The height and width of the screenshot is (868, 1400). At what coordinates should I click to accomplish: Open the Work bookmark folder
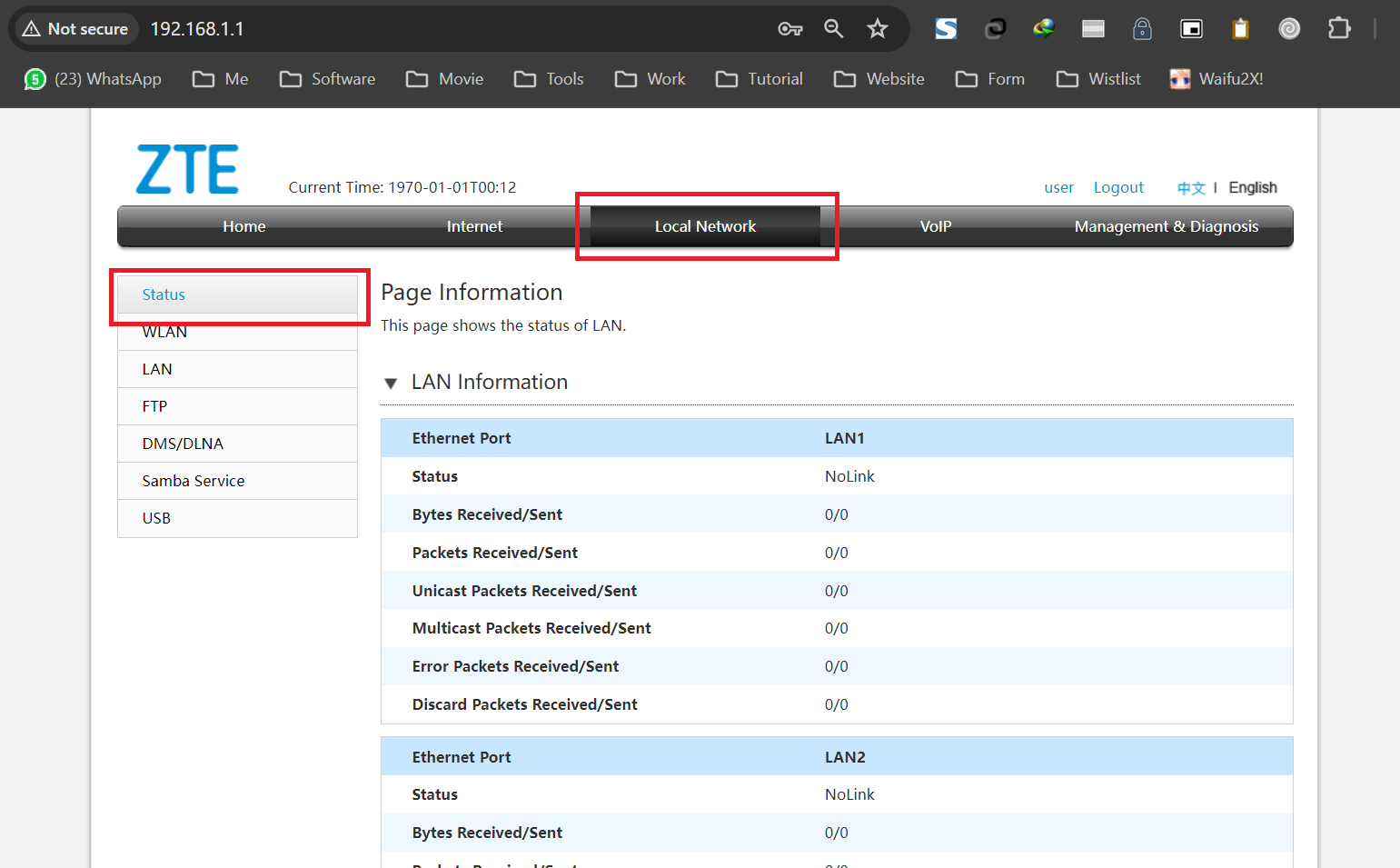(650, 79)
